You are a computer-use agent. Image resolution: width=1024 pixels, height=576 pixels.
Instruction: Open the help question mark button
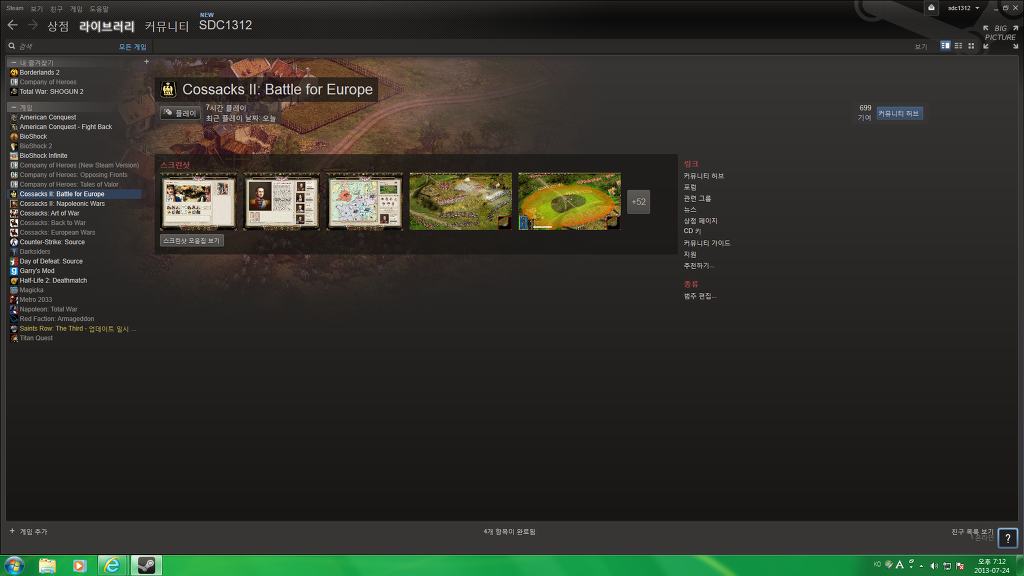[x=1008, y=538]
